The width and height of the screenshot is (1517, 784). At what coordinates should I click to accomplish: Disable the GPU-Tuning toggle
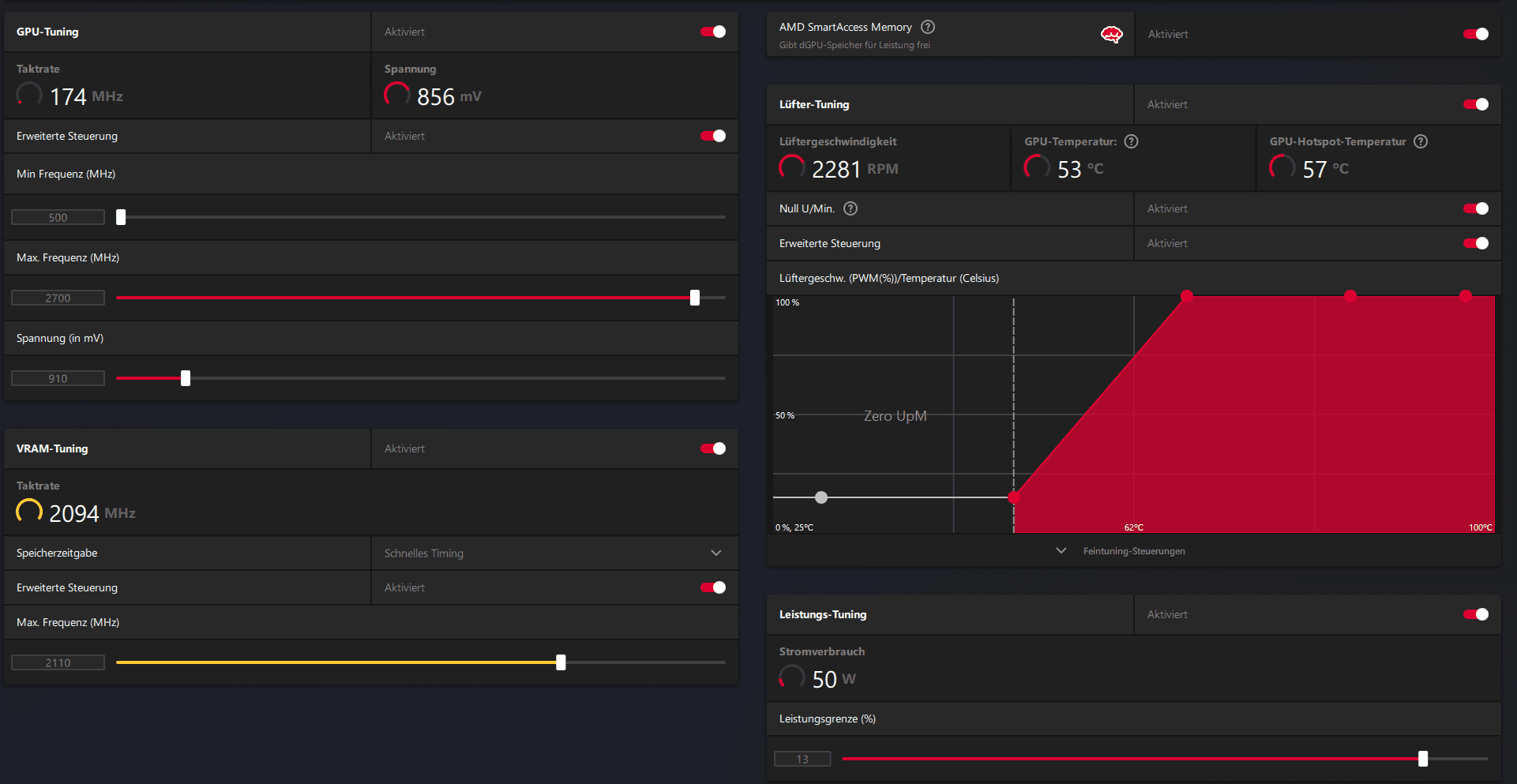click(x=713, y=32)
